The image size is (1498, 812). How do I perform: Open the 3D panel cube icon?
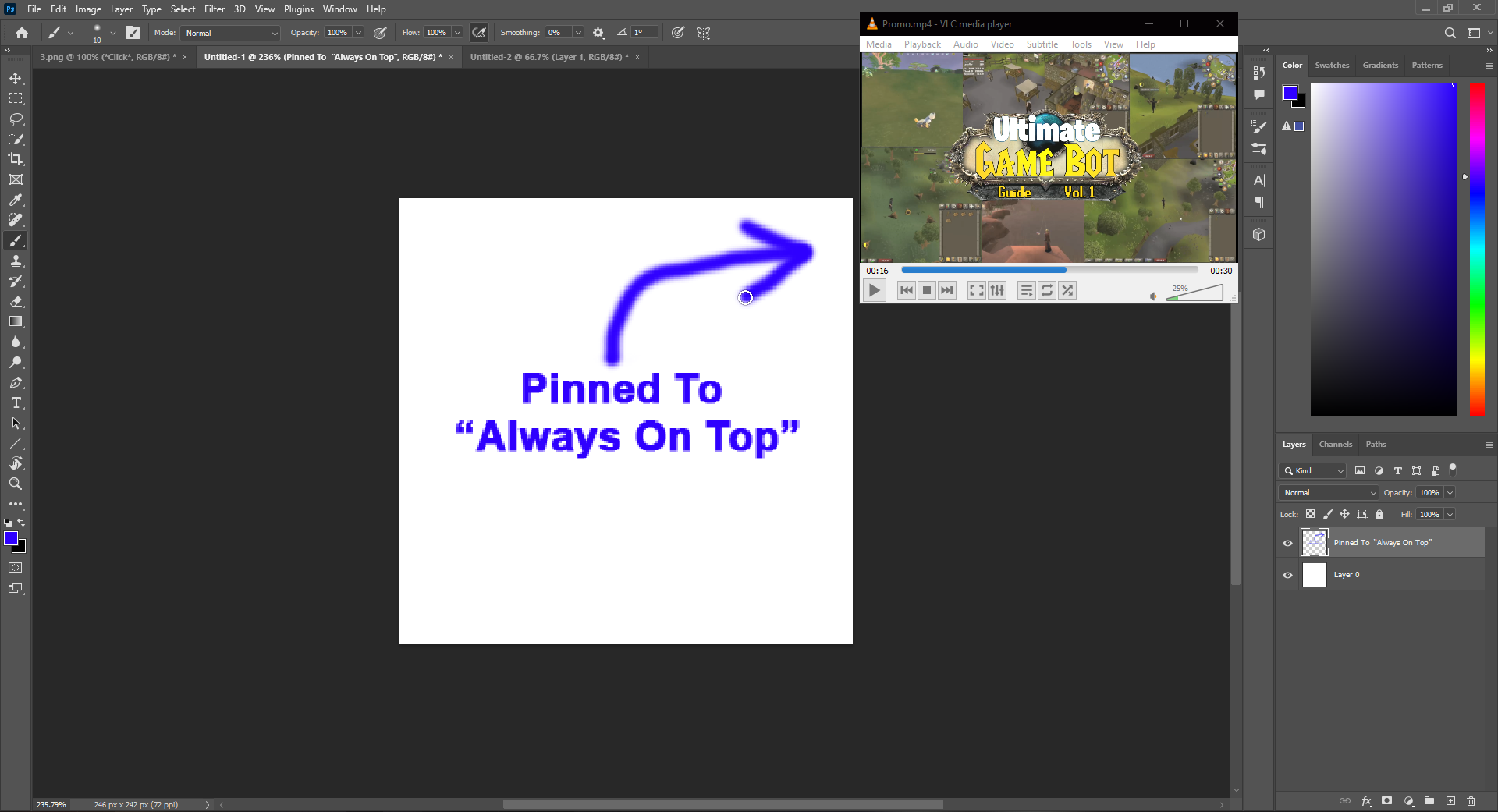pyautogui.click(x=1258, y=235)
